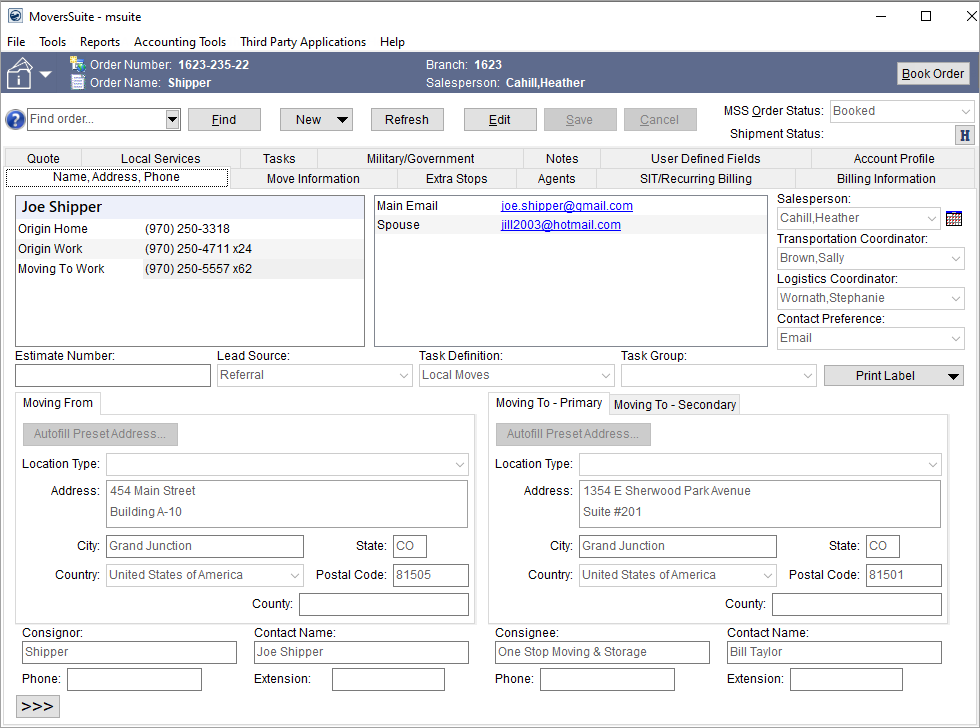Switch to the Billing Information tab
The width and height of the screenshot is (980, 728).
[x=887, y=178]
